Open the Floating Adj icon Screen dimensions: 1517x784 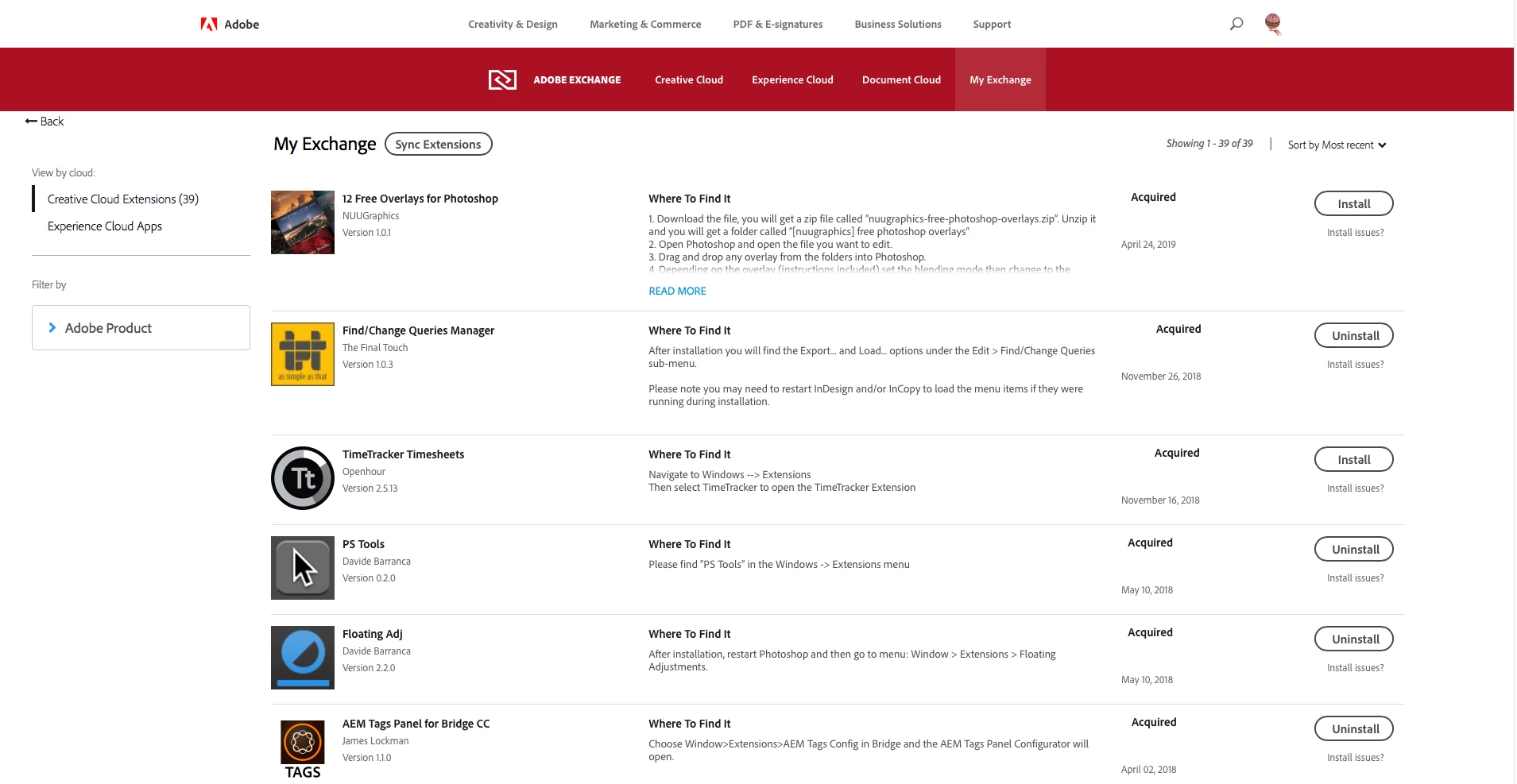(x=303, y=658)
